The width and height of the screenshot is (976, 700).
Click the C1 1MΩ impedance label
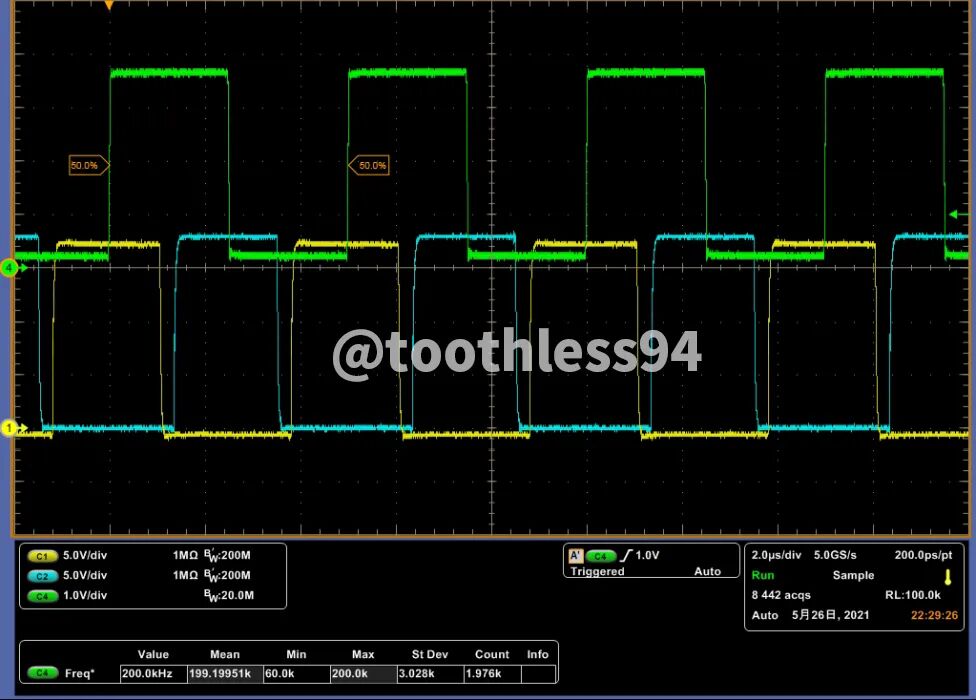click(x=185, y=555)
